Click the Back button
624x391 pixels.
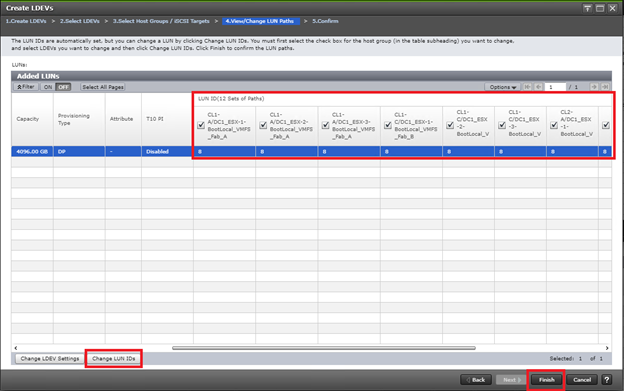(476, 380)
